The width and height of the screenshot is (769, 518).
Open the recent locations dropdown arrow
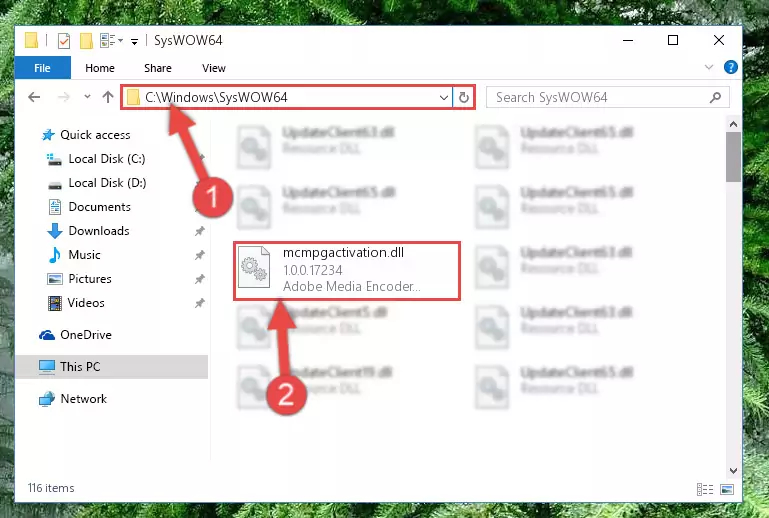pyautogui.click(x=87, y=97)
